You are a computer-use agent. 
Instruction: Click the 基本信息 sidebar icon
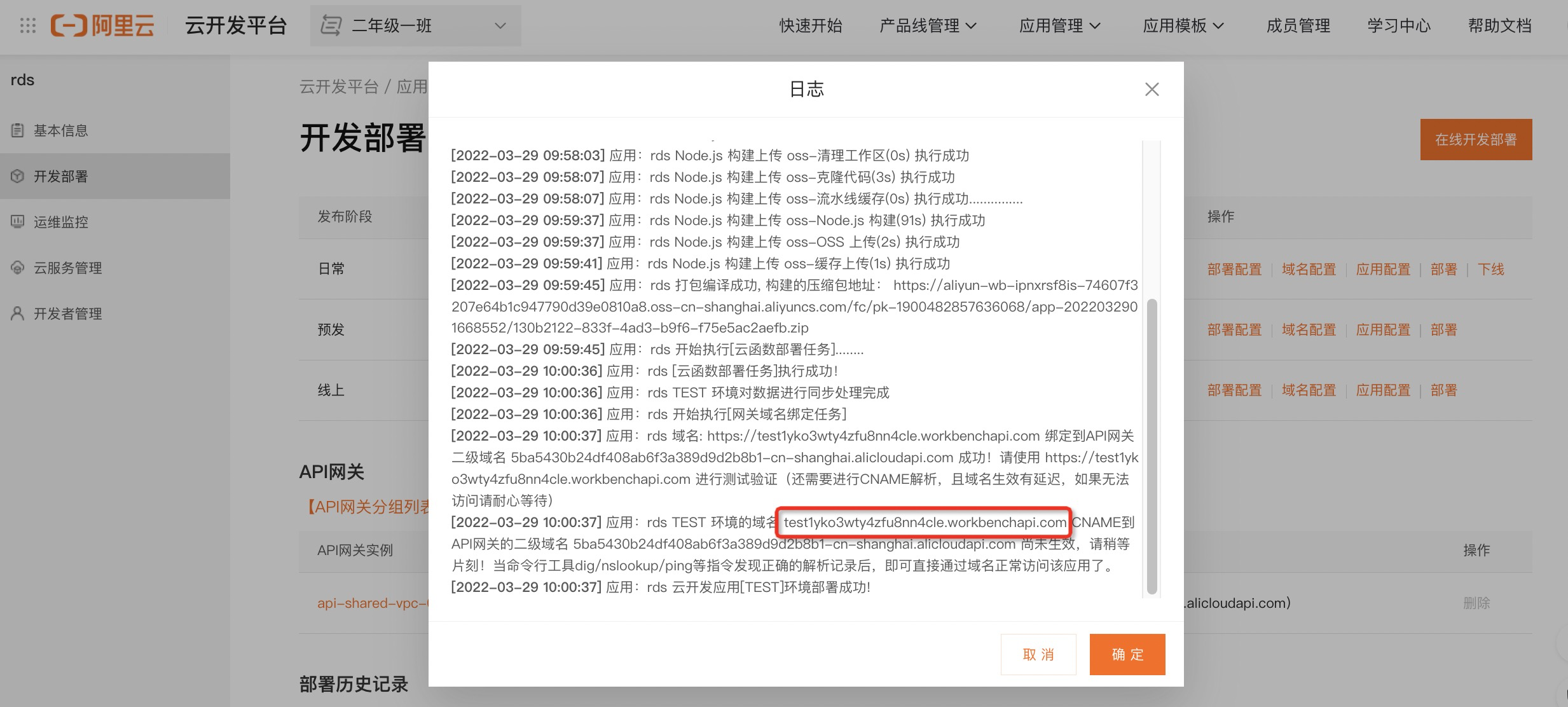click(18, 130)
